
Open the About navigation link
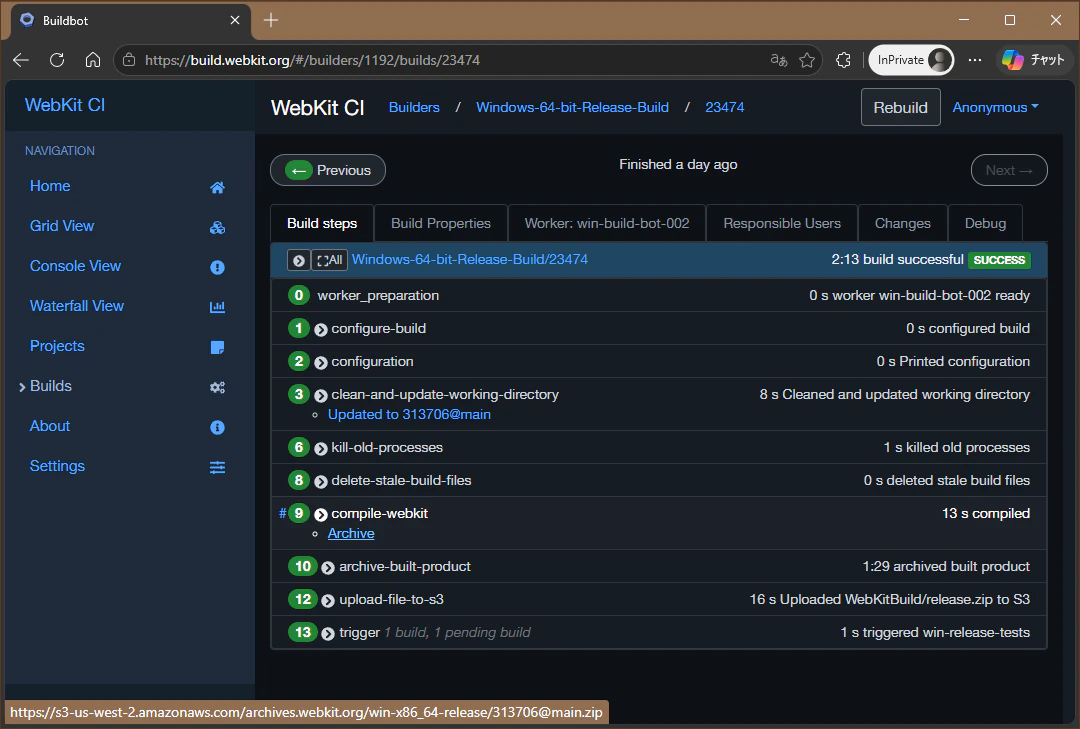[x=50, y=426]
